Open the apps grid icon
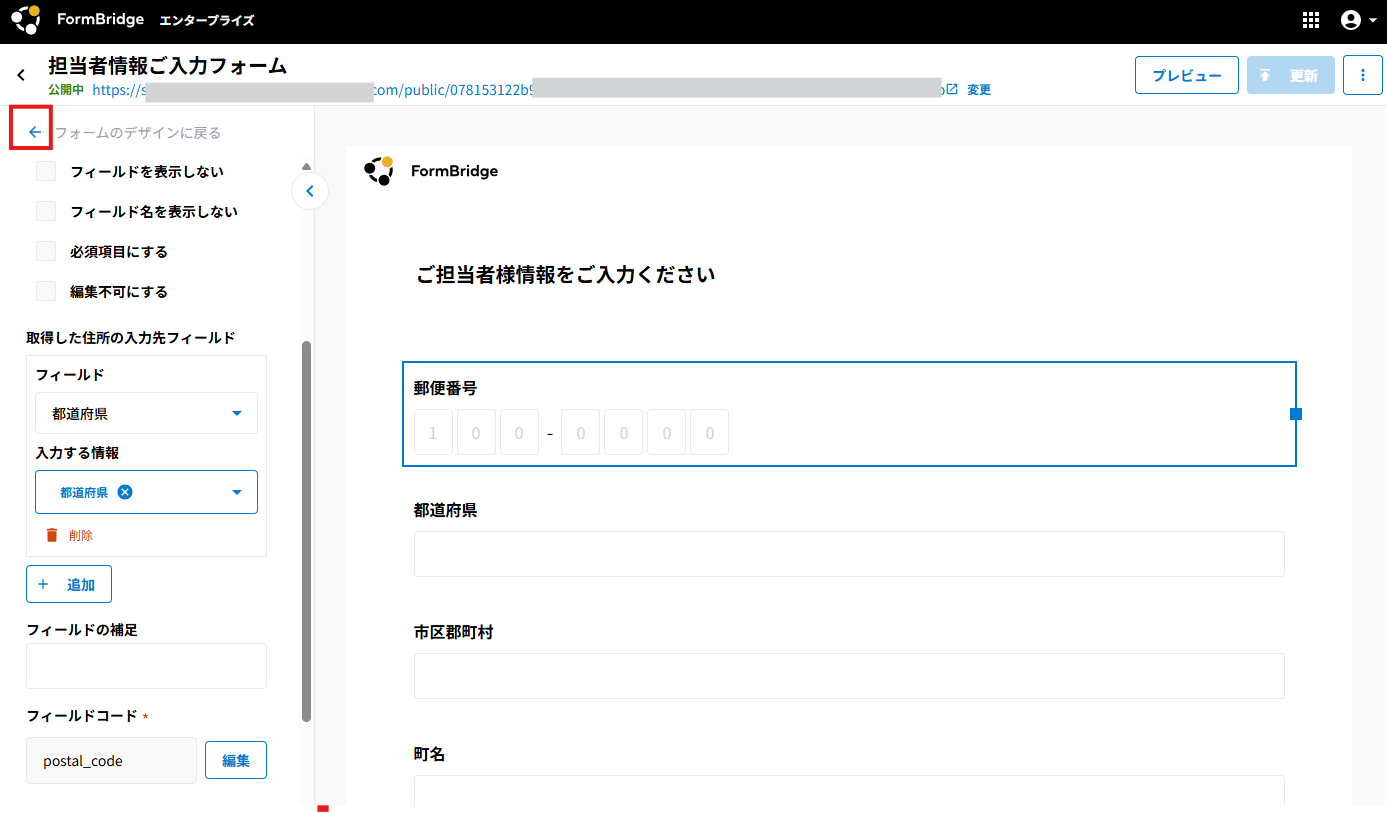The height and width of the screenshot is (813, 1387). click(x=1311, y=20)
